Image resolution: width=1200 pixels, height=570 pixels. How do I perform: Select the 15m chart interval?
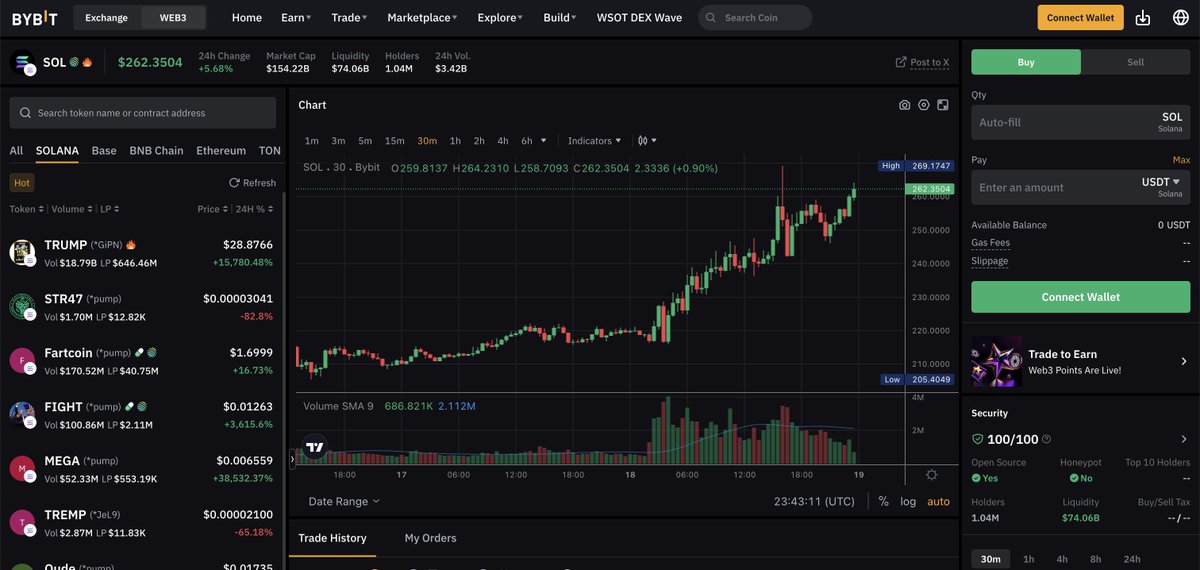(395, 141)
